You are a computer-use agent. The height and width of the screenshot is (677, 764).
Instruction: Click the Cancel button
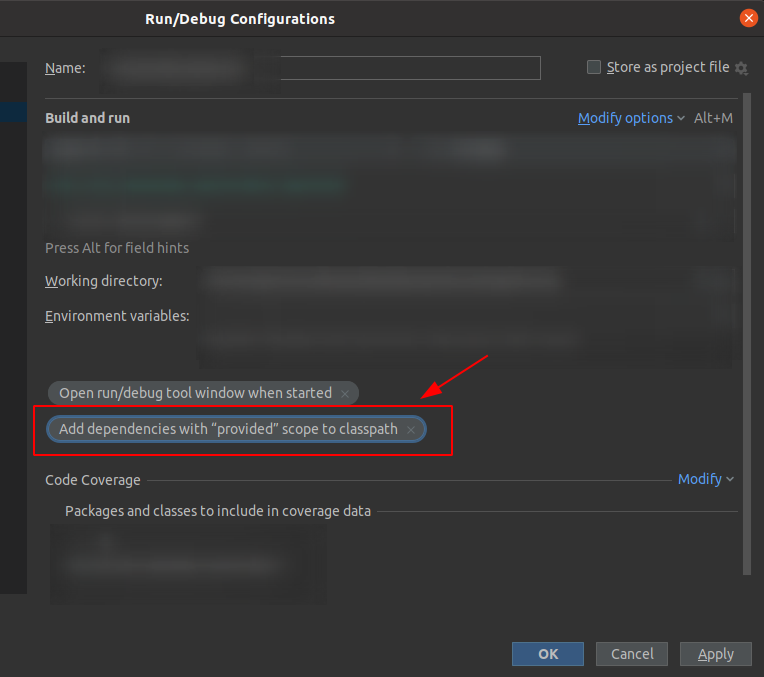tap(632, 654)
